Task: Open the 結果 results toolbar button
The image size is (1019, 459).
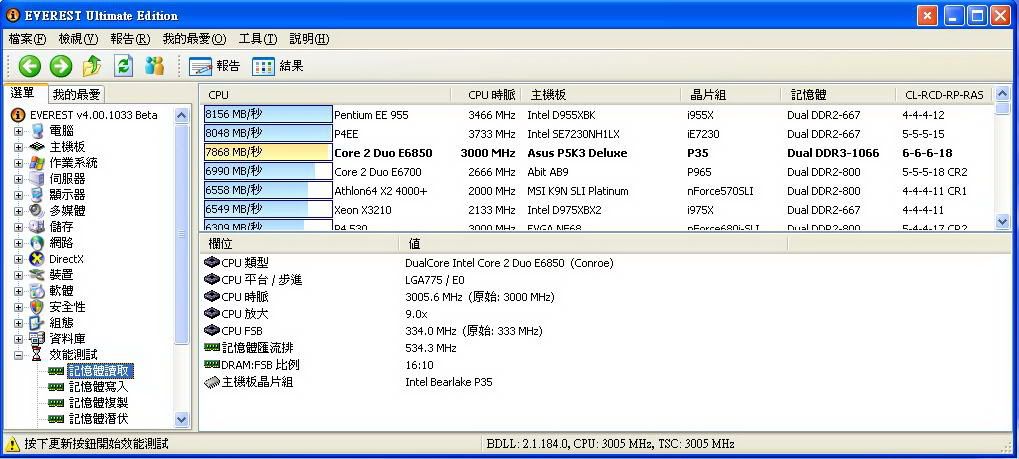Action: [x=277, y=66]
